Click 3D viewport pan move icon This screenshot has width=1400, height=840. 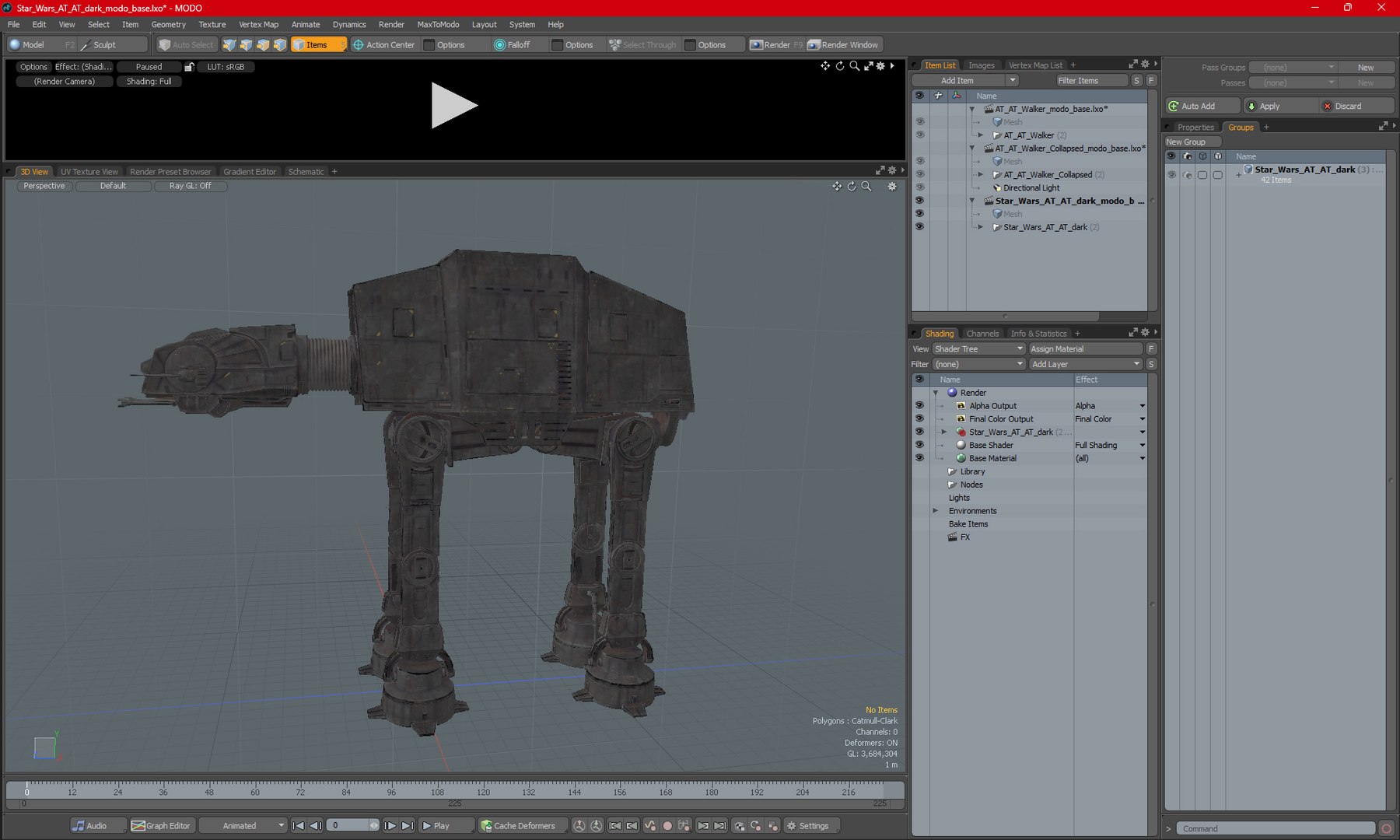click(837, 187)
